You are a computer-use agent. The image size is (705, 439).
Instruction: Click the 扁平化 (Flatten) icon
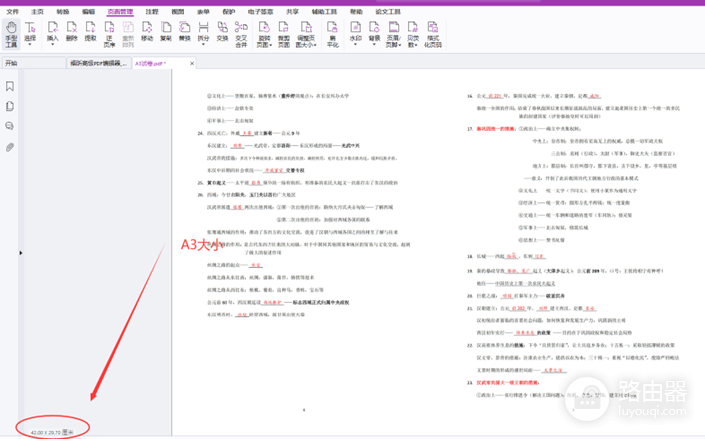(333, 28)
